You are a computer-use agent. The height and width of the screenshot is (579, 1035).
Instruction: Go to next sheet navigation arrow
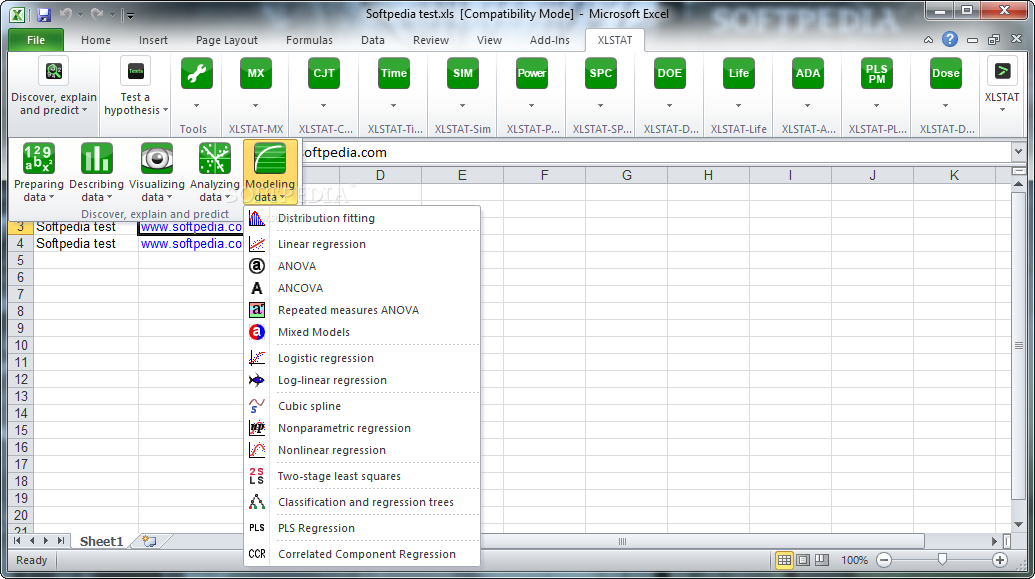click(46, 541)
